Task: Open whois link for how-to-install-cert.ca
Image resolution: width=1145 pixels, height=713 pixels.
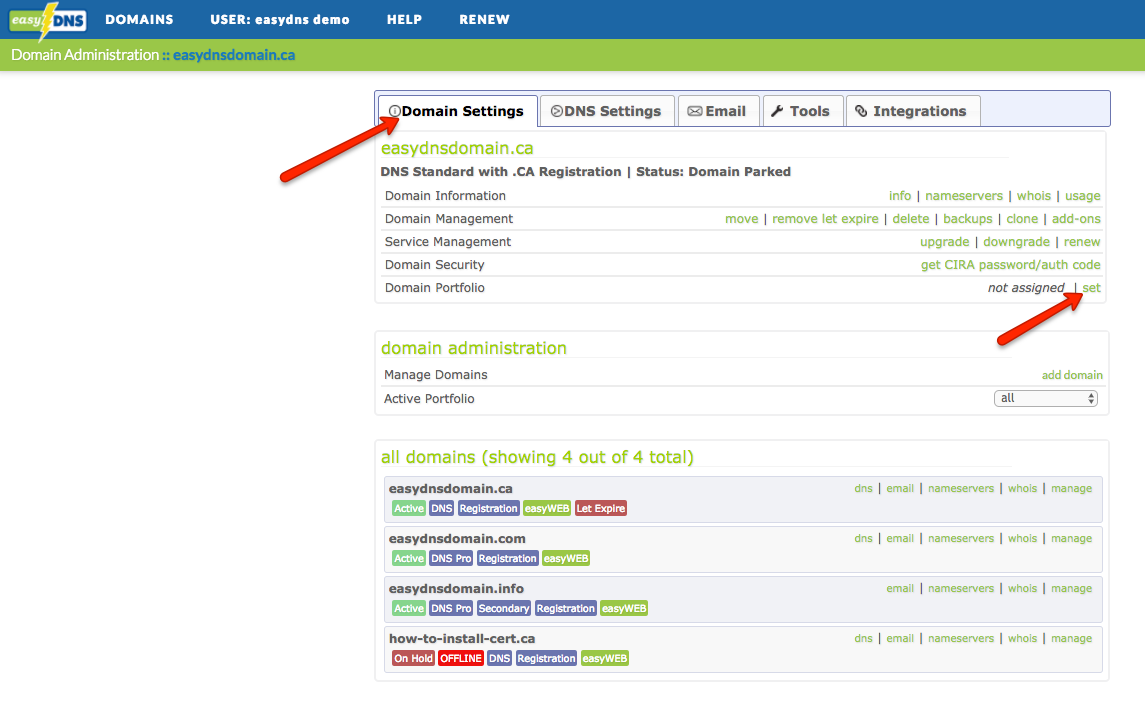Action: point(1022,638)
